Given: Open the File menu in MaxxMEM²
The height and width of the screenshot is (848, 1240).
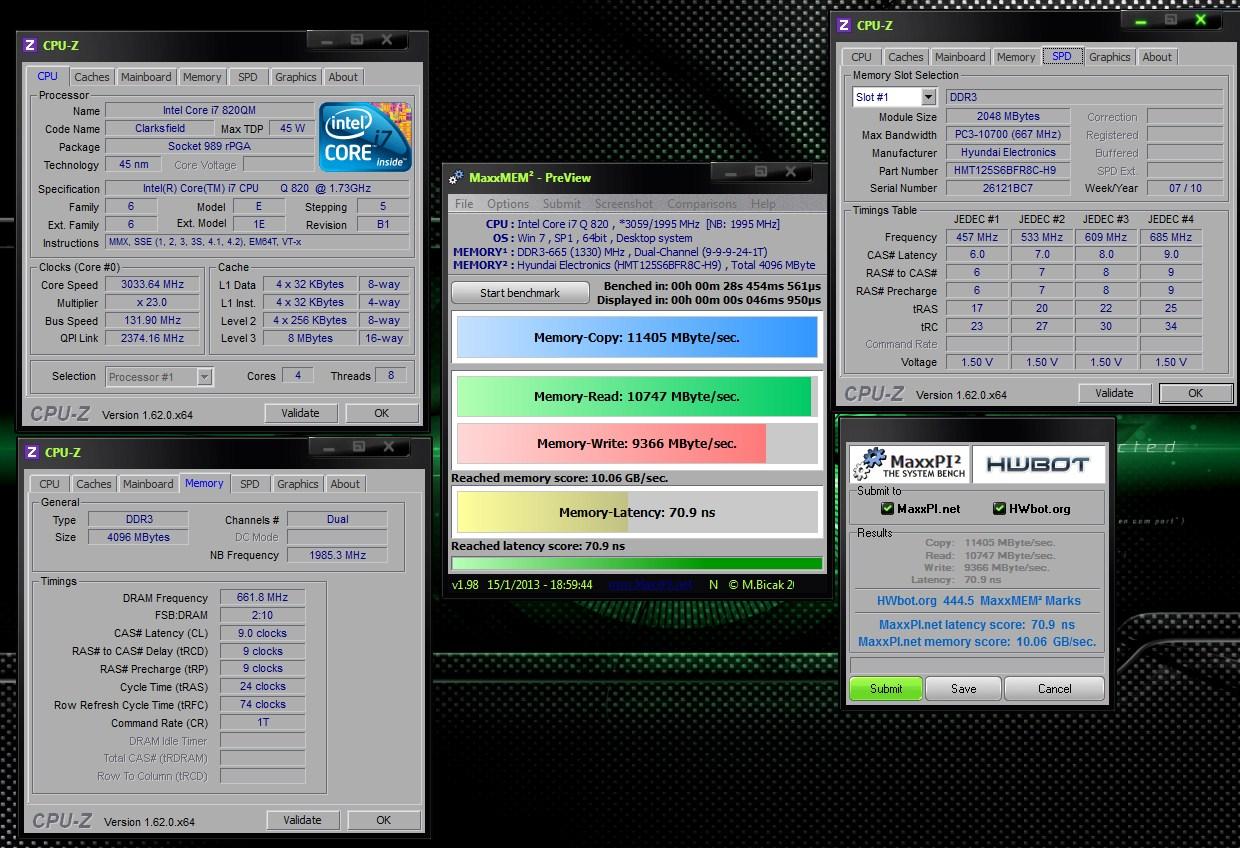Looking at the screenshot, I should click(464, 204).
